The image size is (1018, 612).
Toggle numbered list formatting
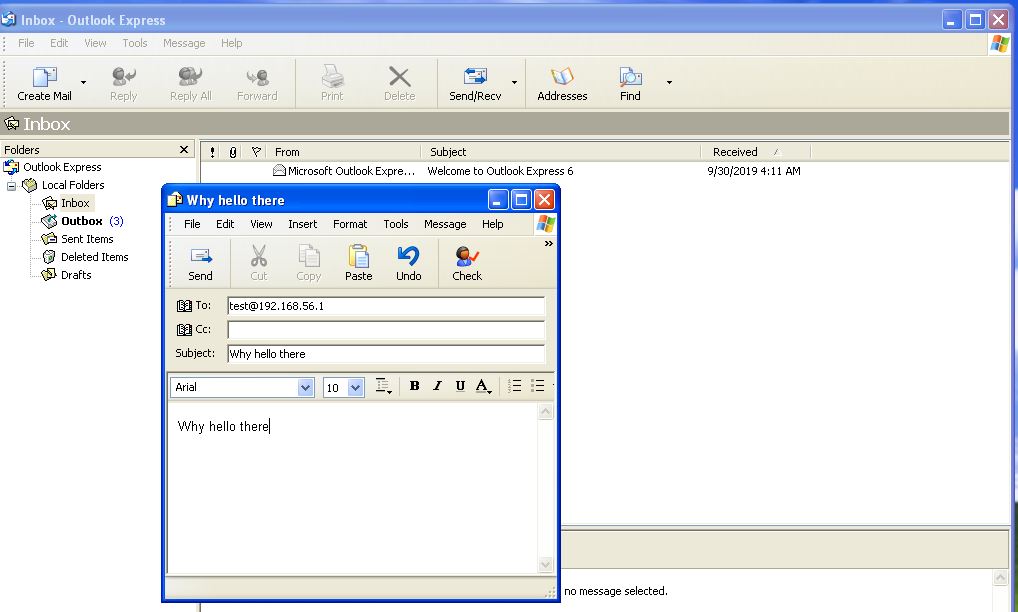(514, 386)
